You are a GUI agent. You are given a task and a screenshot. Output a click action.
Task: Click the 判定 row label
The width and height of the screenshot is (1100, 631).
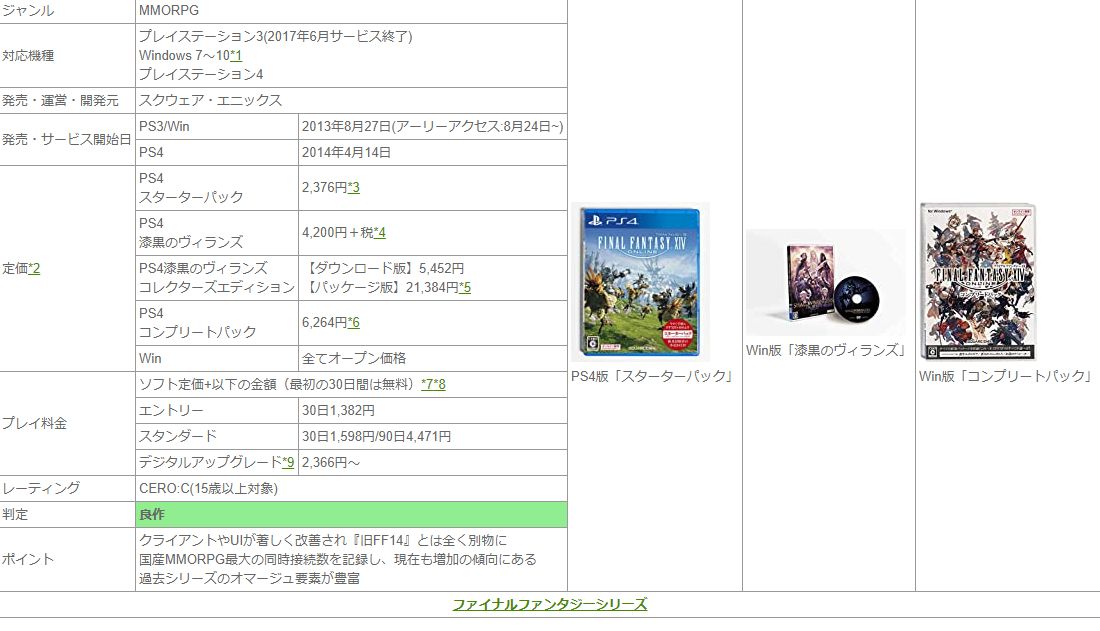[x=15, y=514]
